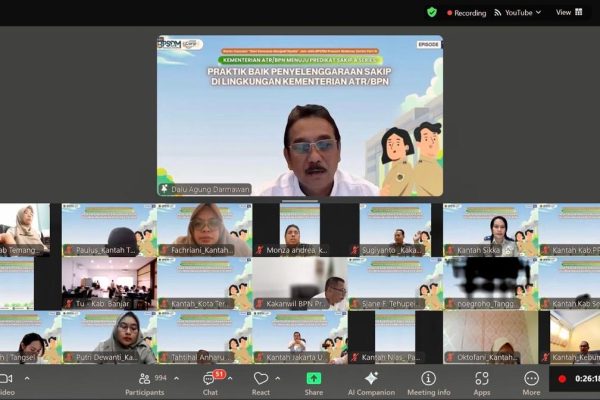Select the Tangsel participant tile
Screen dimensions: 600x400
(31, 337)
